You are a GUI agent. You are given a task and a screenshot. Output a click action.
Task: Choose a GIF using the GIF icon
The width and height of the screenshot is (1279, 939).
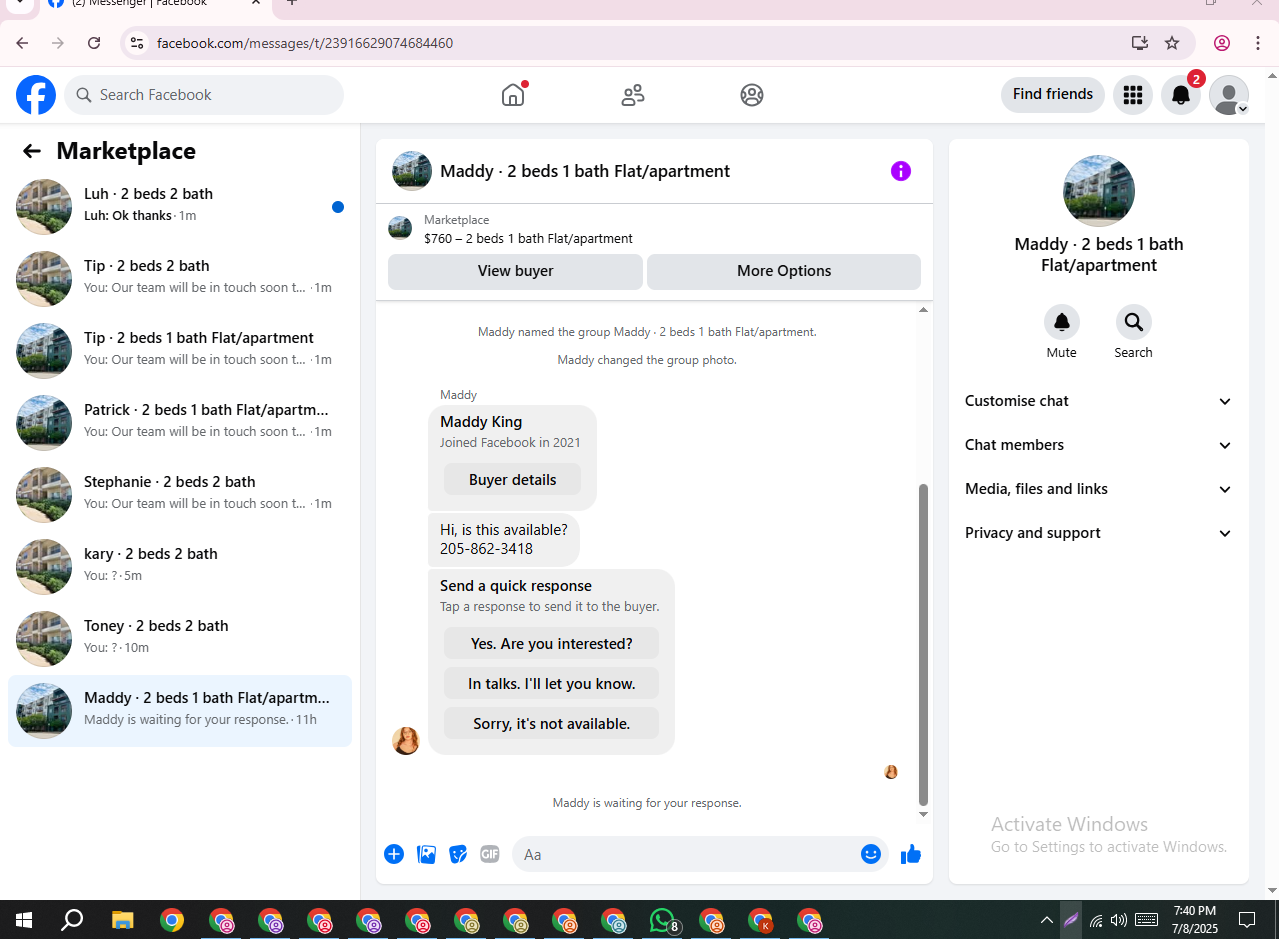click(x=490, y=854)
